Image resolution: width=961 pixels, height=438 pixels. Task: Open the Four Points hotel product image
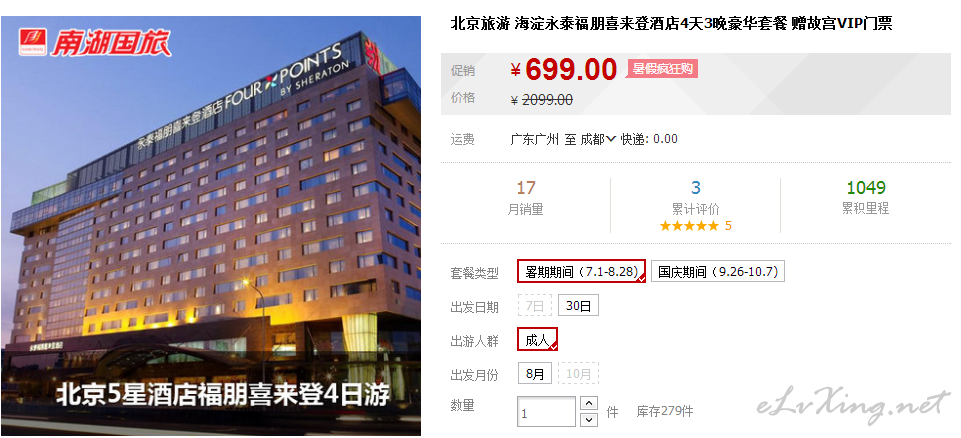pyautogui.click(x=211, y=225)
